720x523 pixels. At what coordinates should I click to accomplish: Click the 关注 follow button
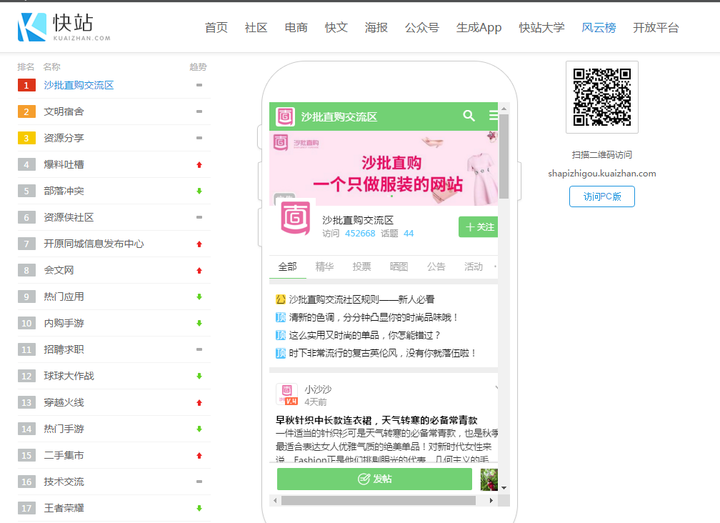[478, 227]
